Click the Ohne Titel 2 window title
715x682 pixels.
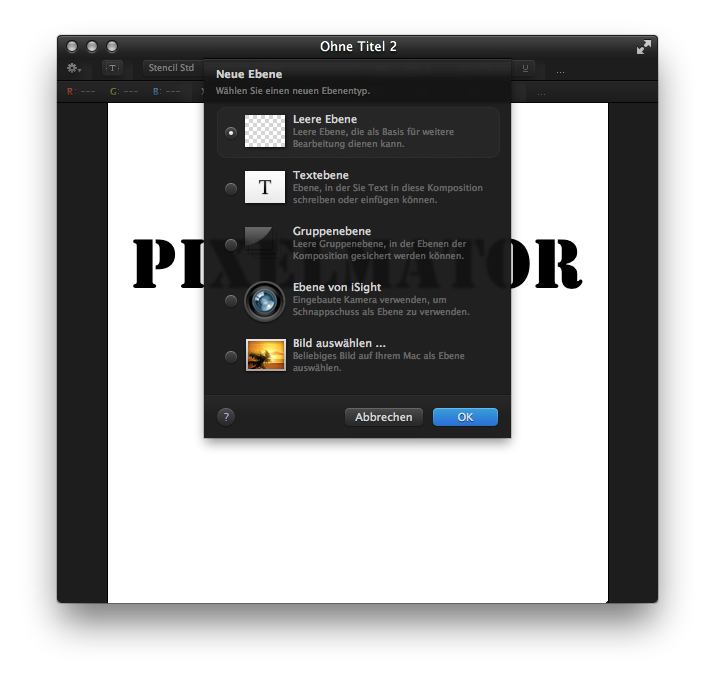[358, 47]
